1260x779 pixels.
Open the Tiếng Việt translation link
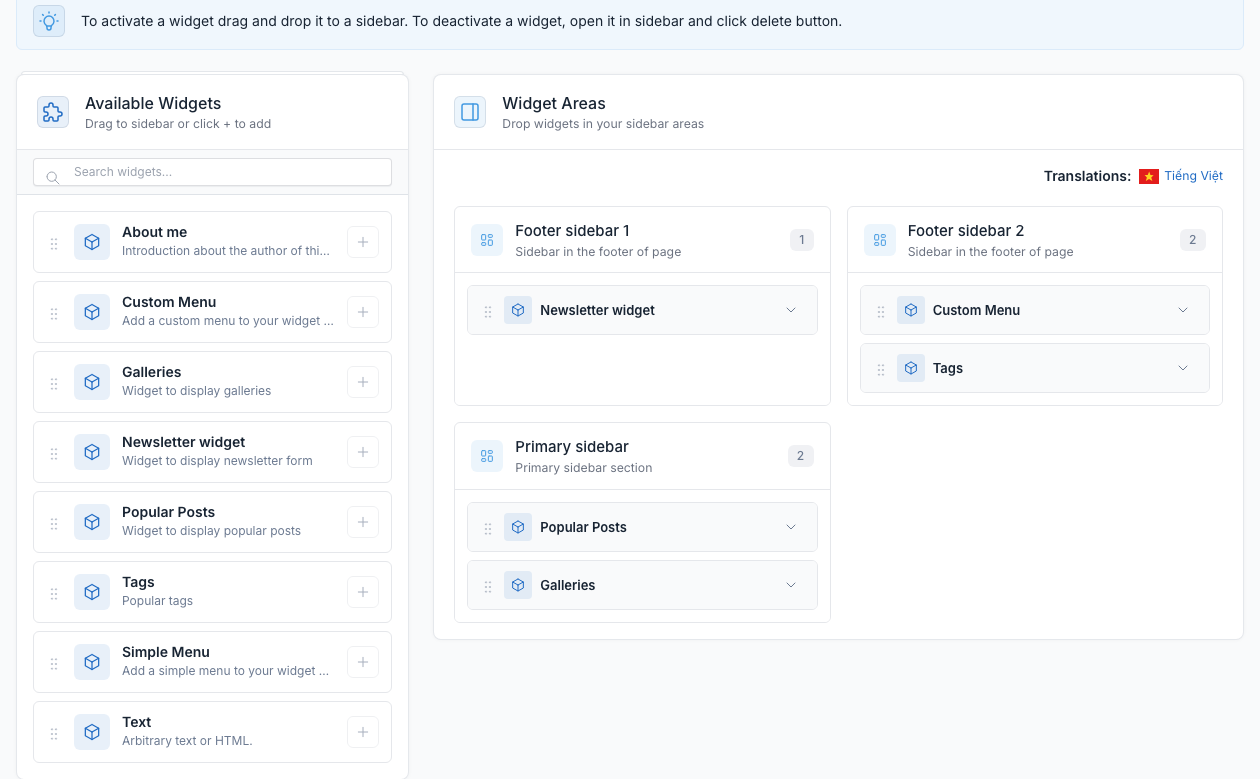tap(1193, 176)
